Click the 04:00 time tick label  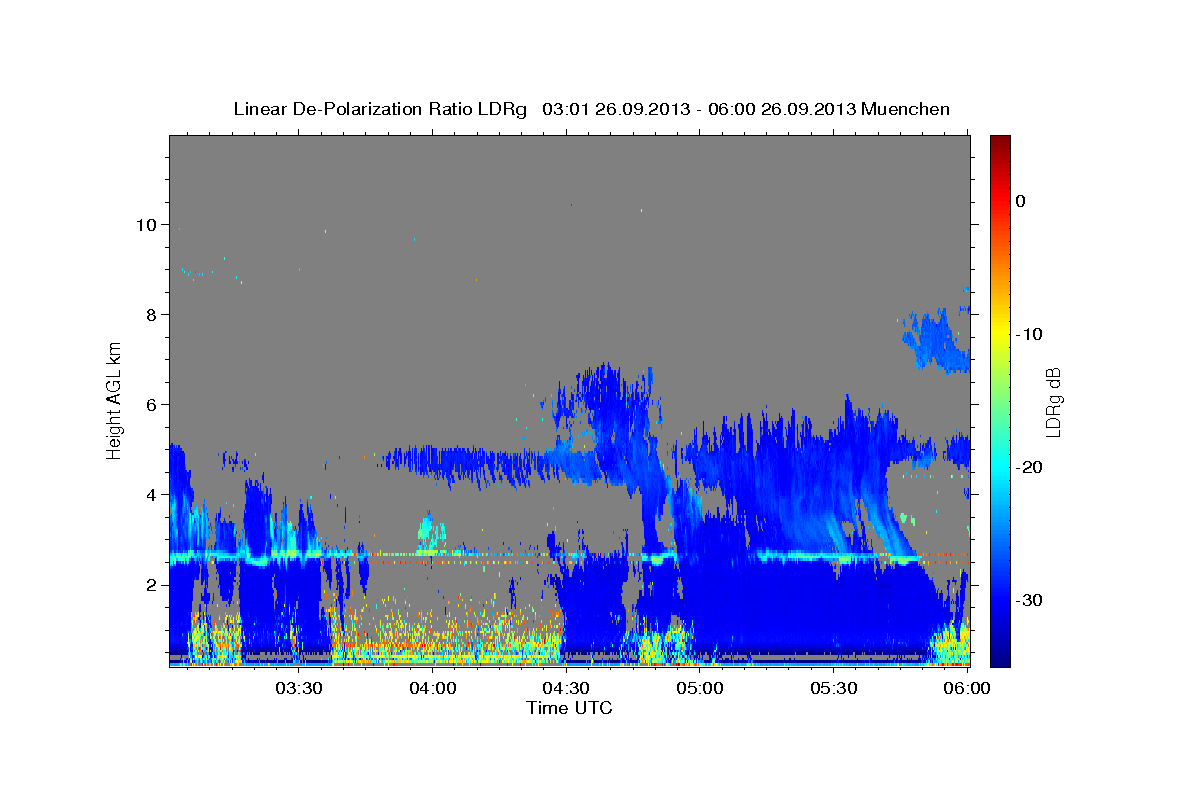(435, 689)
